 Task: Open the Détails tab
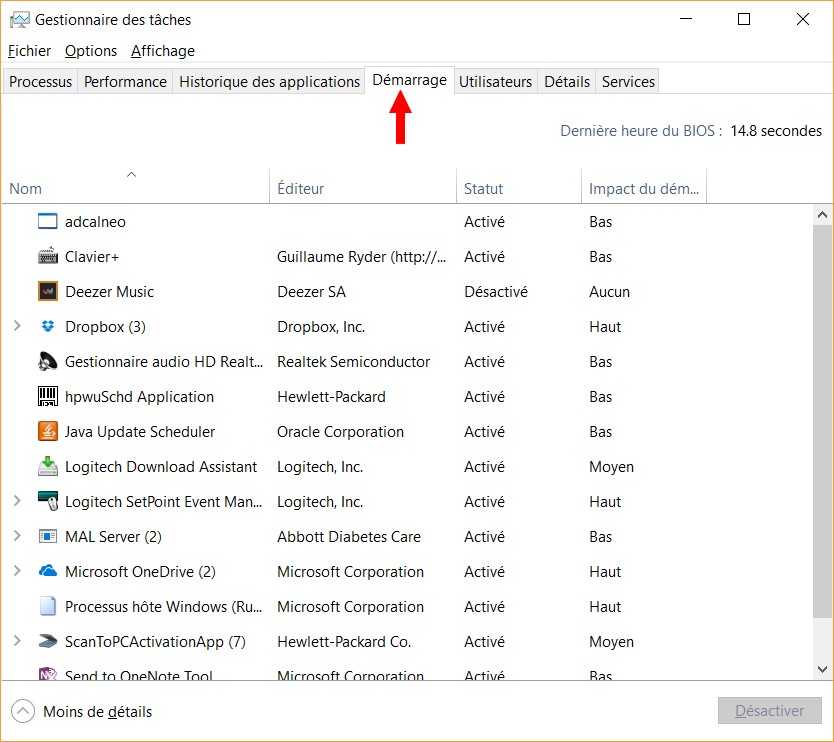pyautogui.click(x=566, y=81)
